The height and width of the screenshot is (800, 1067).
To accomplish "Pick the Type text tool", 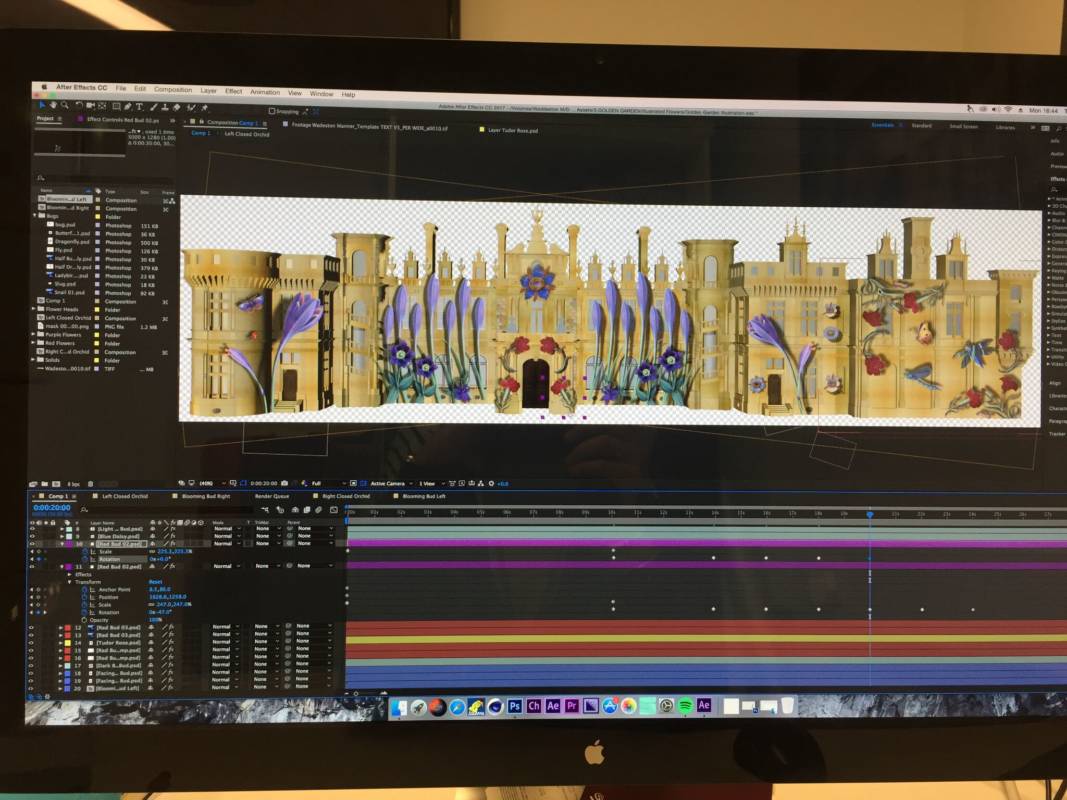I will click(x=139, y=106).
